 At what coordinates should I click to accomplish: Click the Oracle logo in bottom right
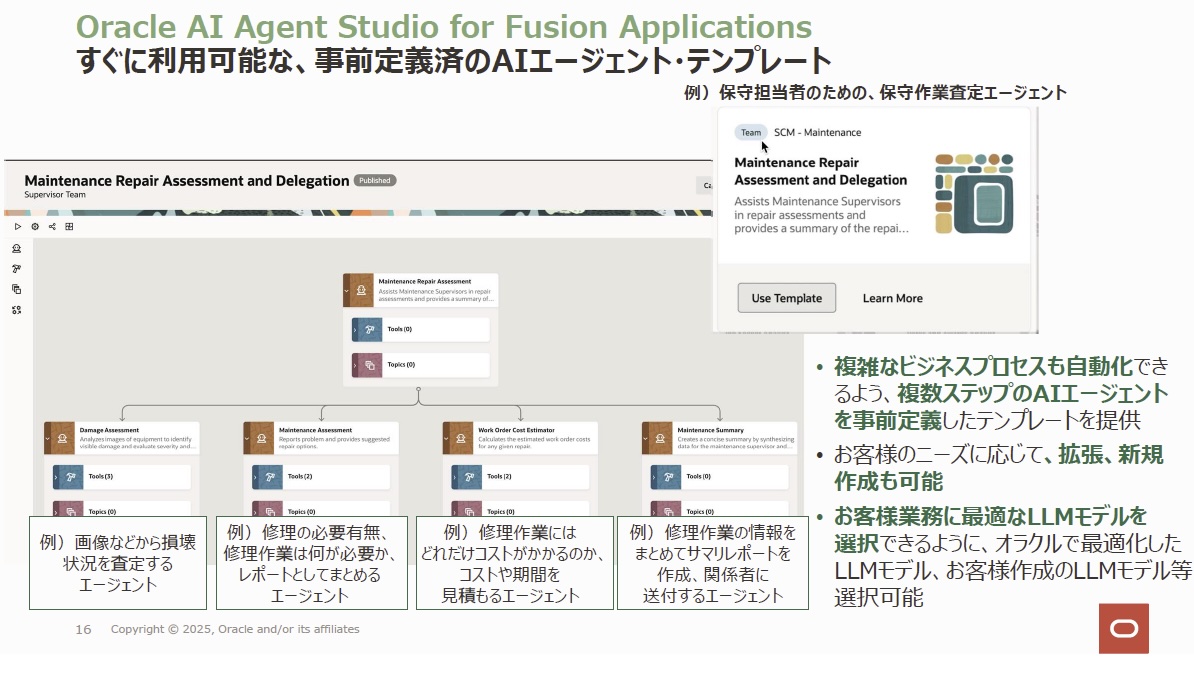[x=1123, y=629]
